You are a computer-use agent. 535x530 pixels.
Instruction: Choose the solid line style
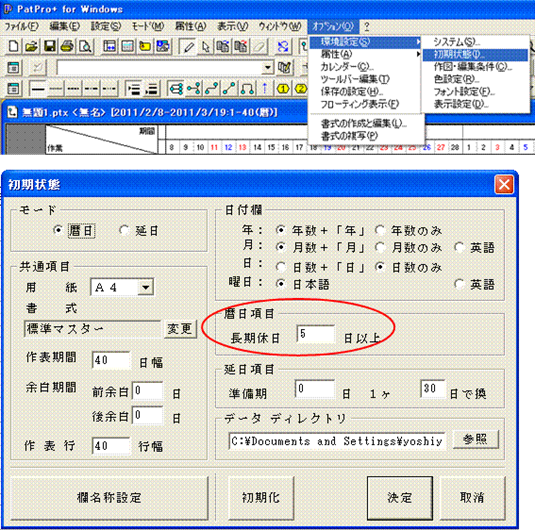coord(38,89)
